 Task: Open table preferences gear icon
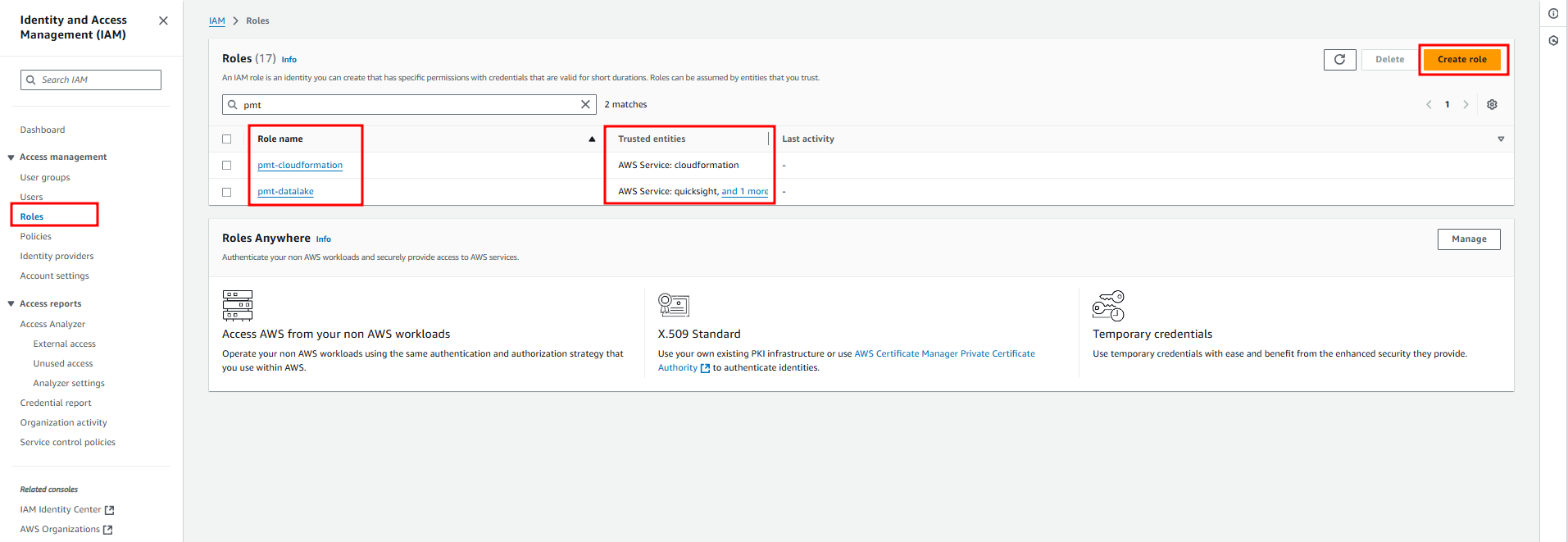[x=1492, y=104]
